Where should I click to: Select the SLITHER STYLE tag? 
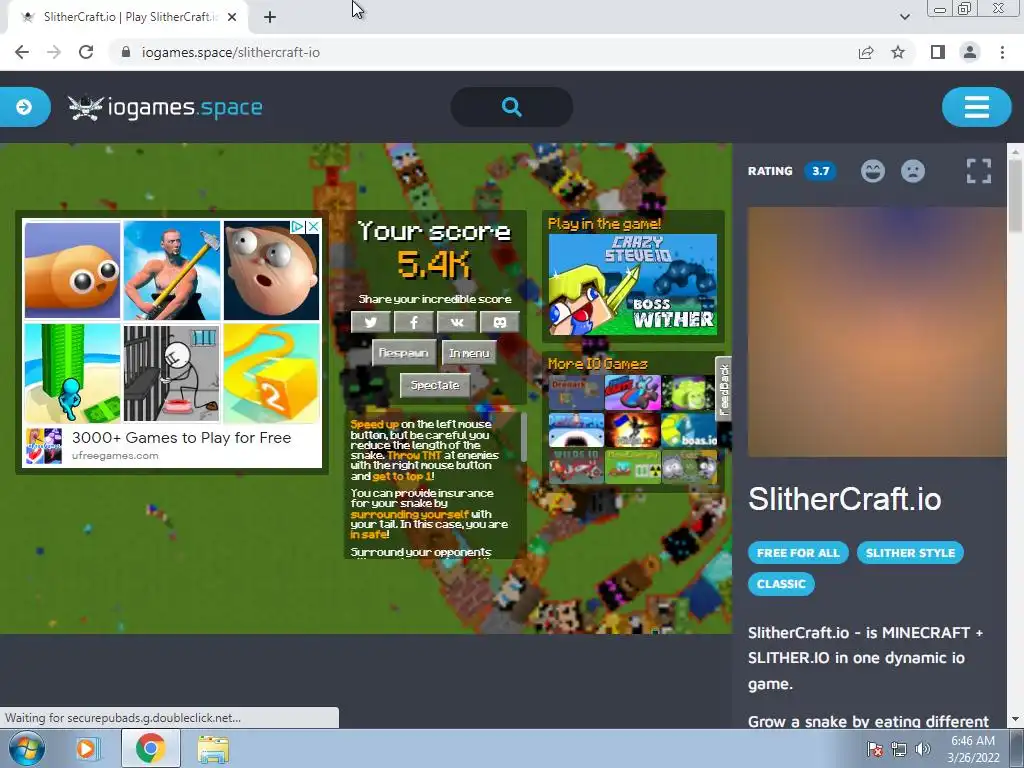coord(910,552)
